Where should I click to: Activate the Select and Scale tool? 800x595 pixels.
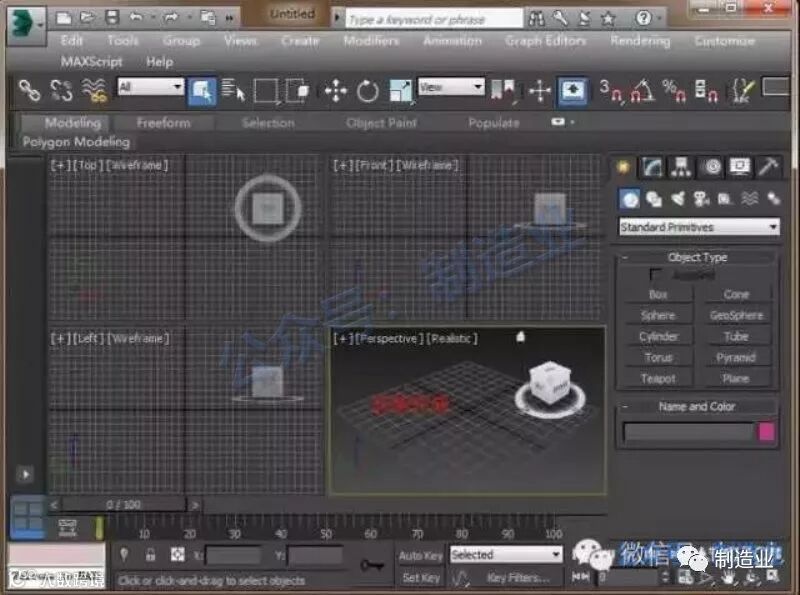(401, 91)
